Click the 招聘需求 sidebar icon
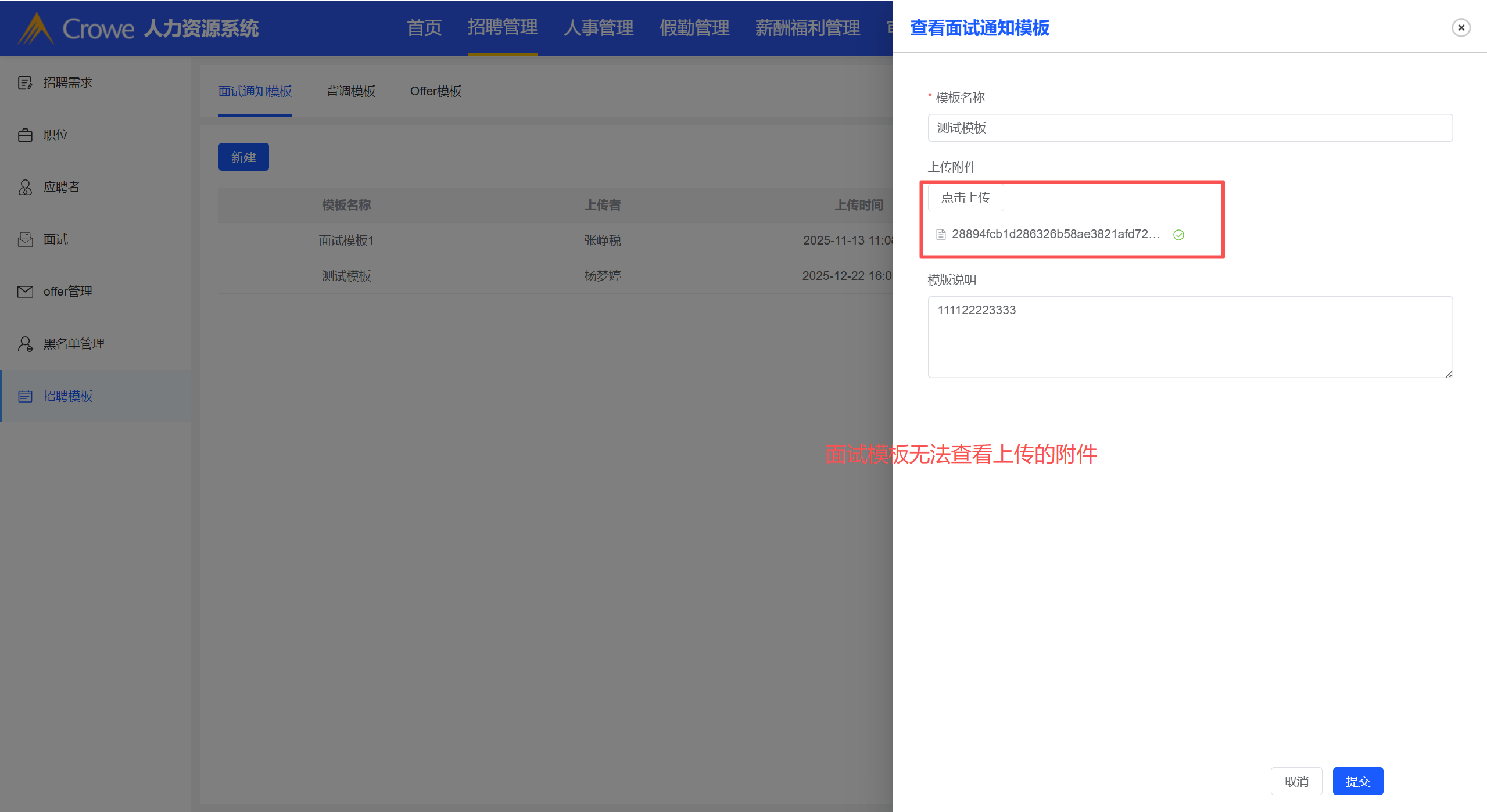This screenshot has height=812, width=1487. click(x=25, y=83)
